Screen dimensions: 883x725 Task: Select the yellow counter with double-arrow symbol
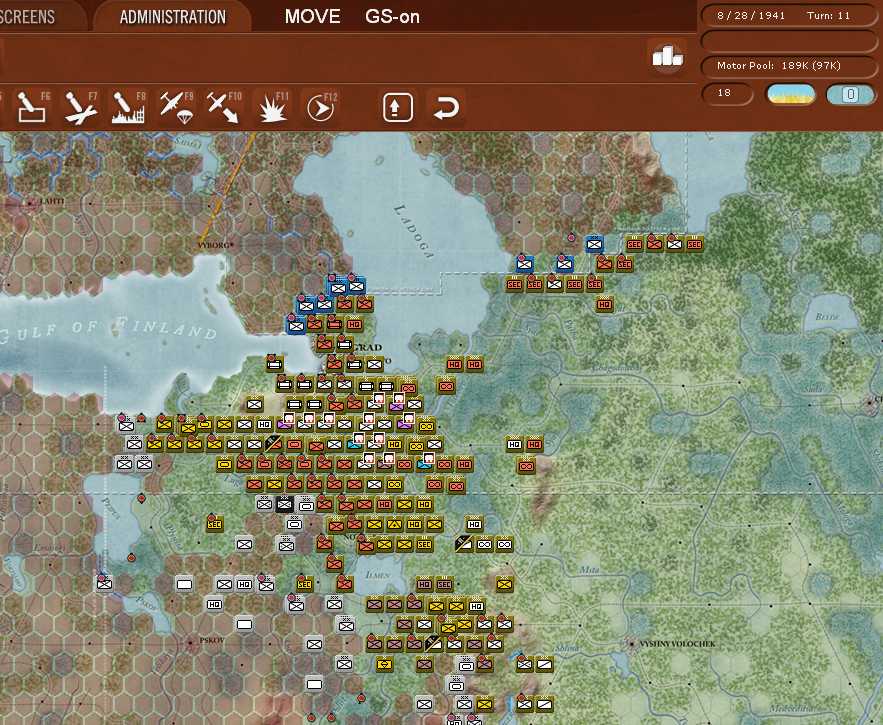(385, 665)
